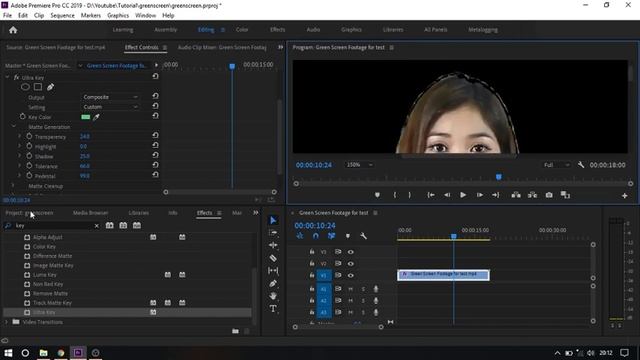Toggle V1 track output eye
640x360 pixels.
click(x=351, y=276)
